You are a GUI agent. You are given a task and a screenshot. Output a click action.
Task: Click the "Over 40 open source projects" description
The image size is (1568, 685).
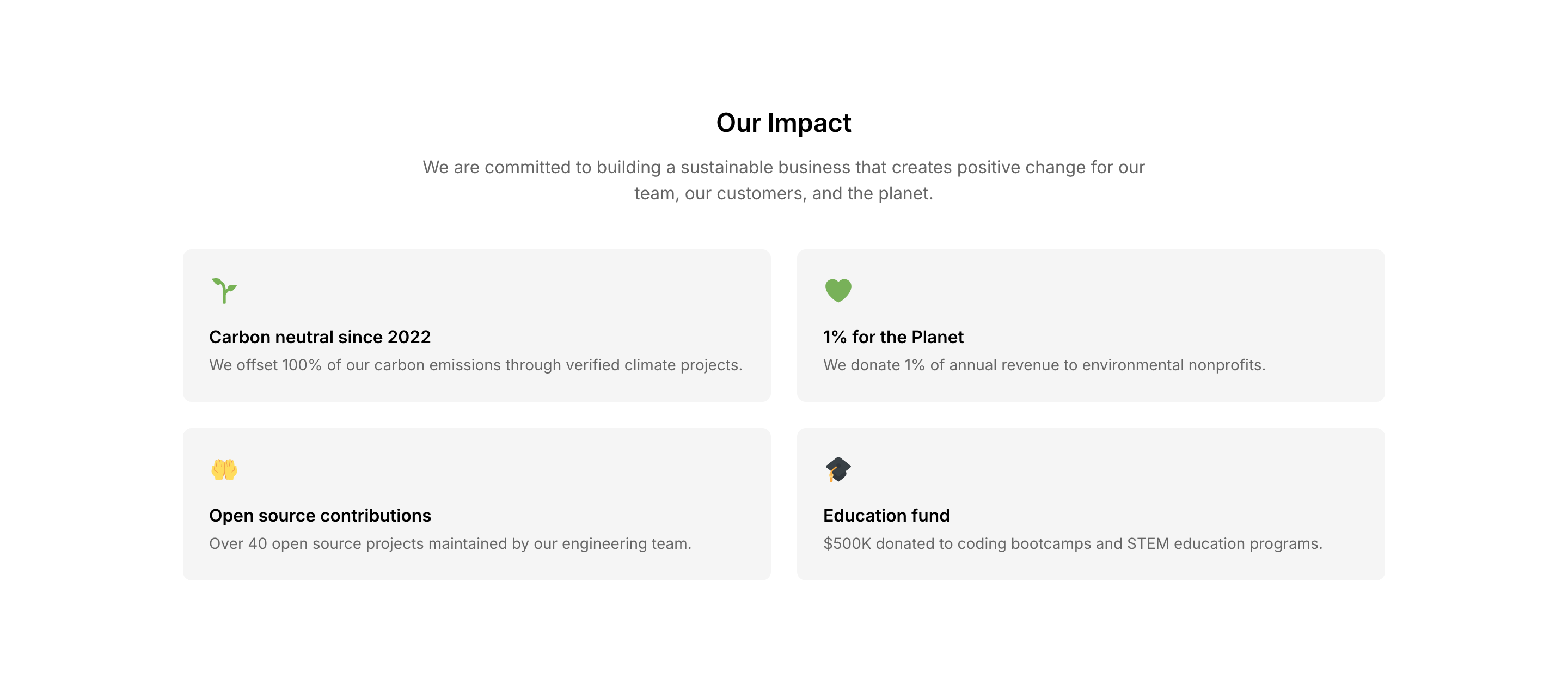(450, 544)
